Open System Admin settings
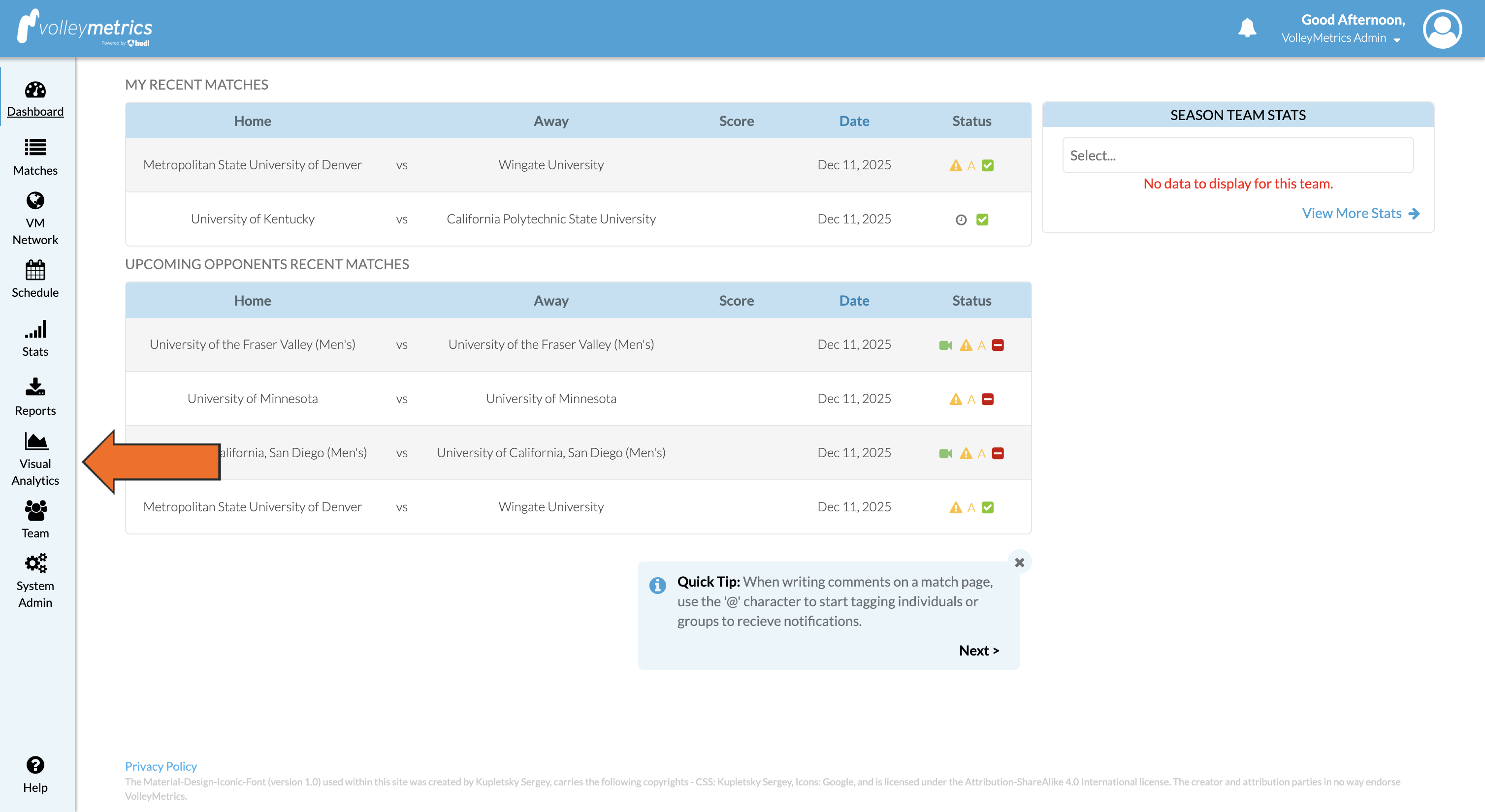The image size is (1485, 812). [x=35, y=581]
